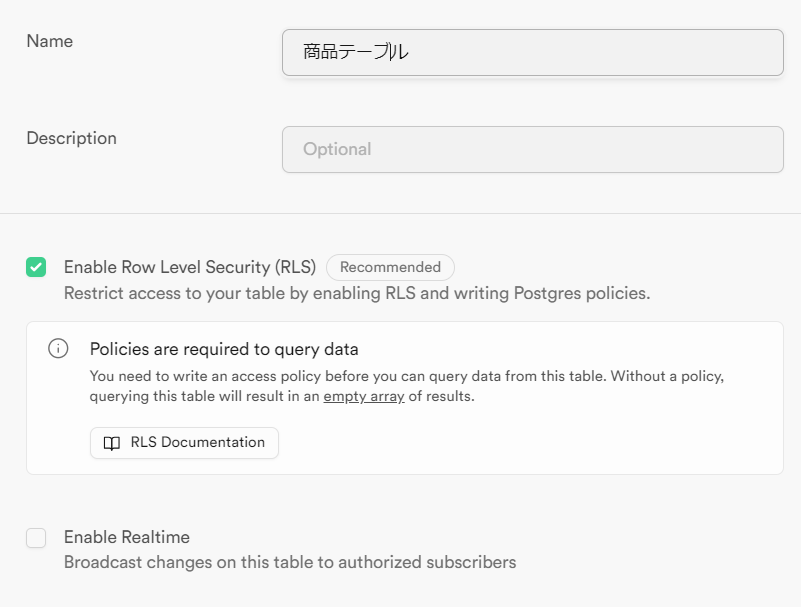
Task: Click the Name field containing 商品テーブル
Action: pos(532,52)
